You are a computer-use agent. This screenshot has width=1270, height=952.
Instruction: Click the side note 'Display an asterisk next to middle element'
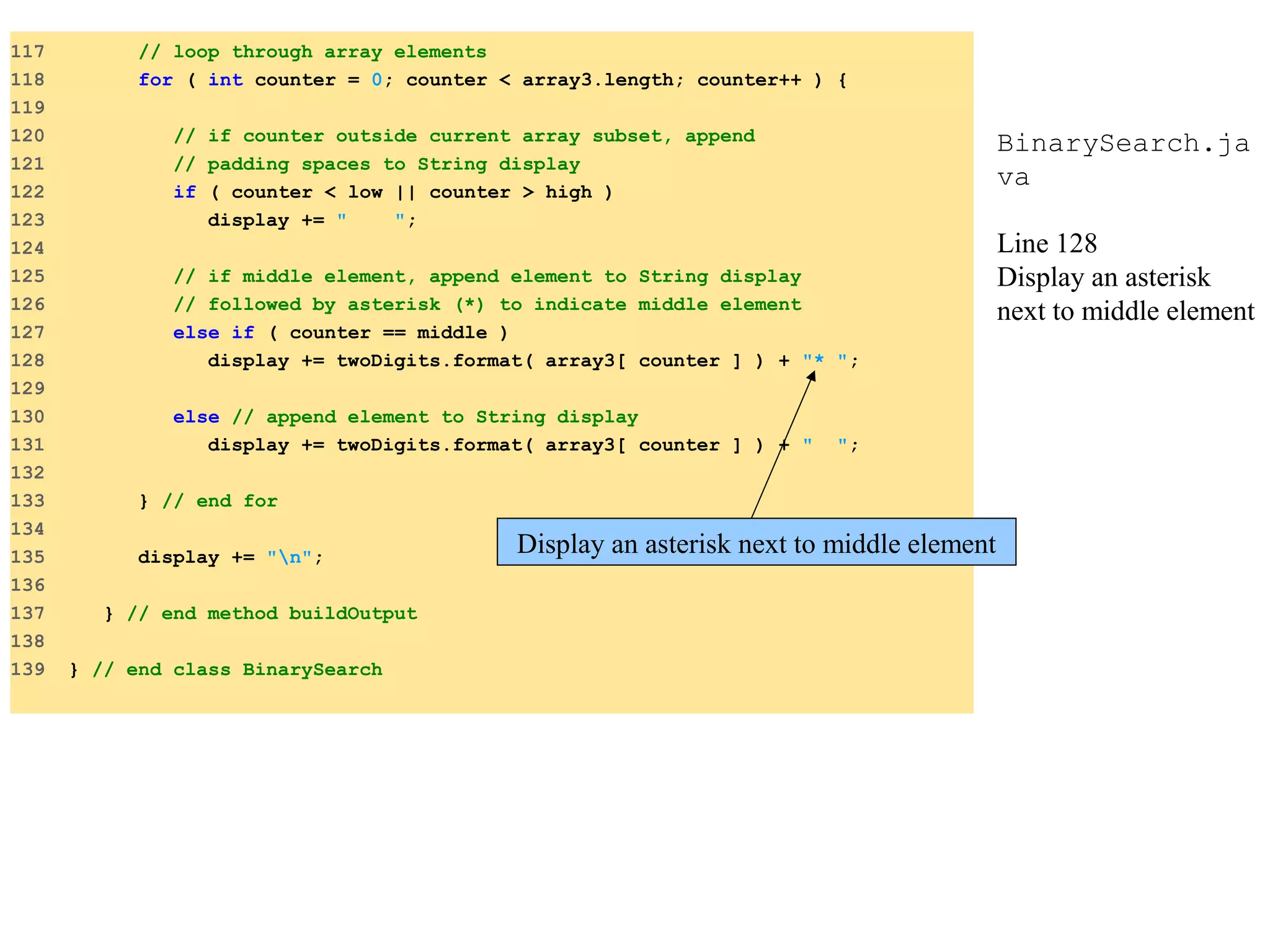1126,294
